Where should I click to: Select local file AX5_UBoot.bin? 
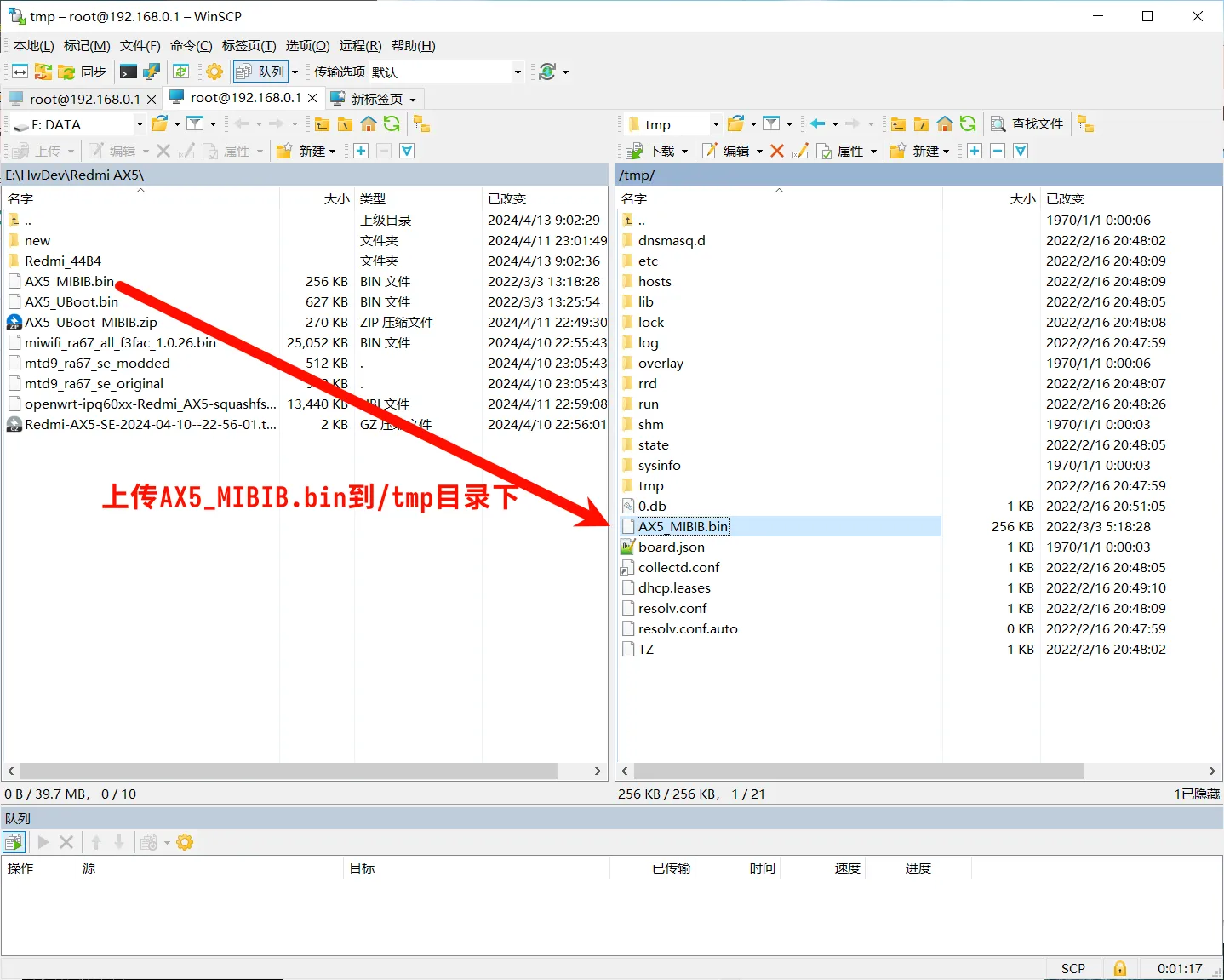(x=71, y=301)
